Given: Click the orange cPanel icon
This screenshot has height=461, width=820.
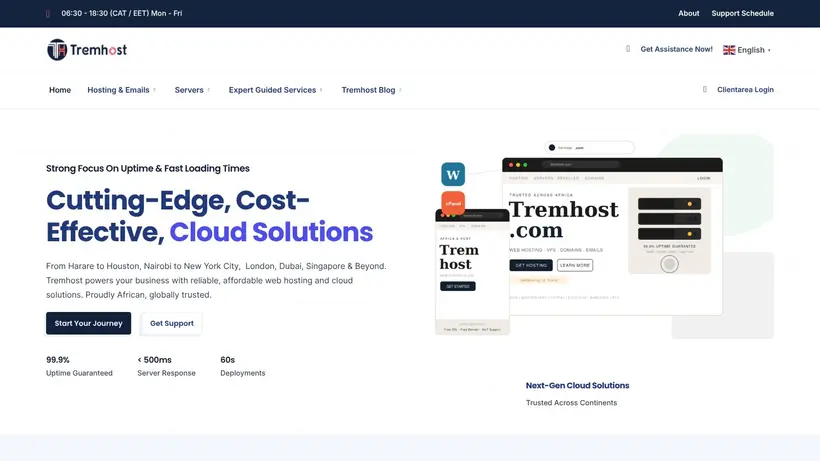Looking at the screenshot, I should pyautogui.click(x=453, y=202).
